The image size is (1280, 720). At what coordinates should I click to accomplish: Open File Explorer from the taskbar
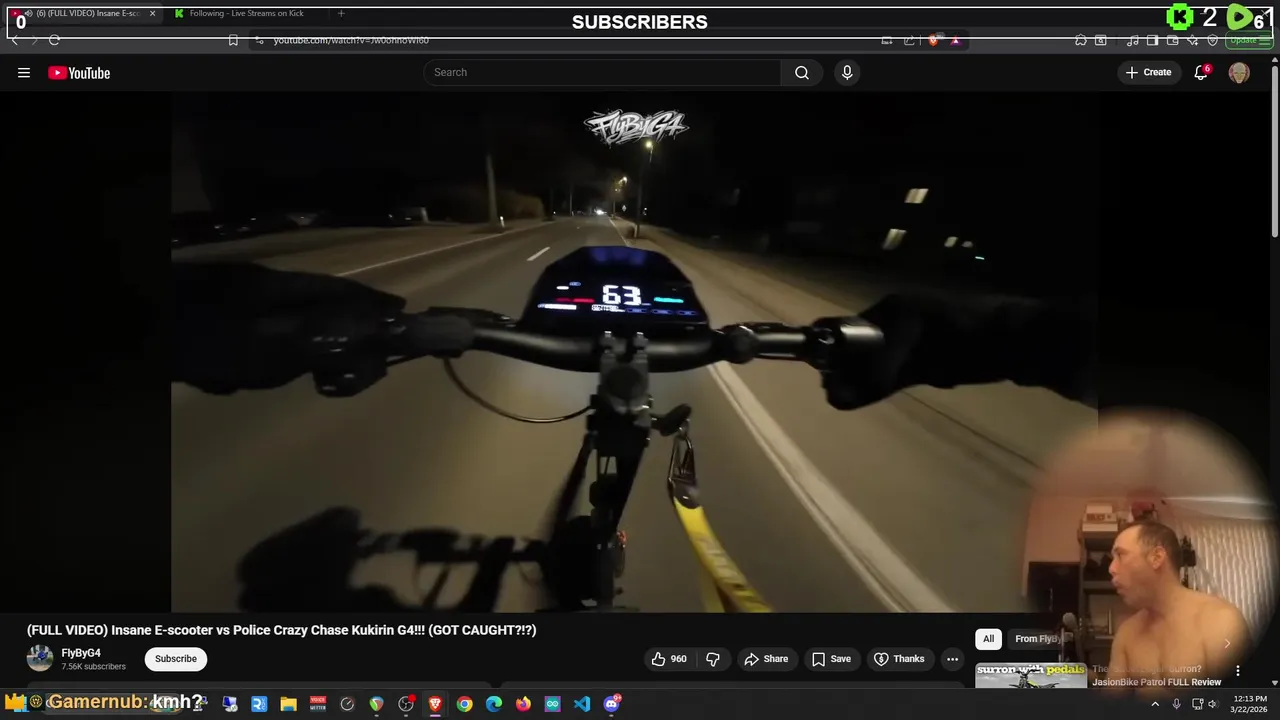[x=288, y=704]
